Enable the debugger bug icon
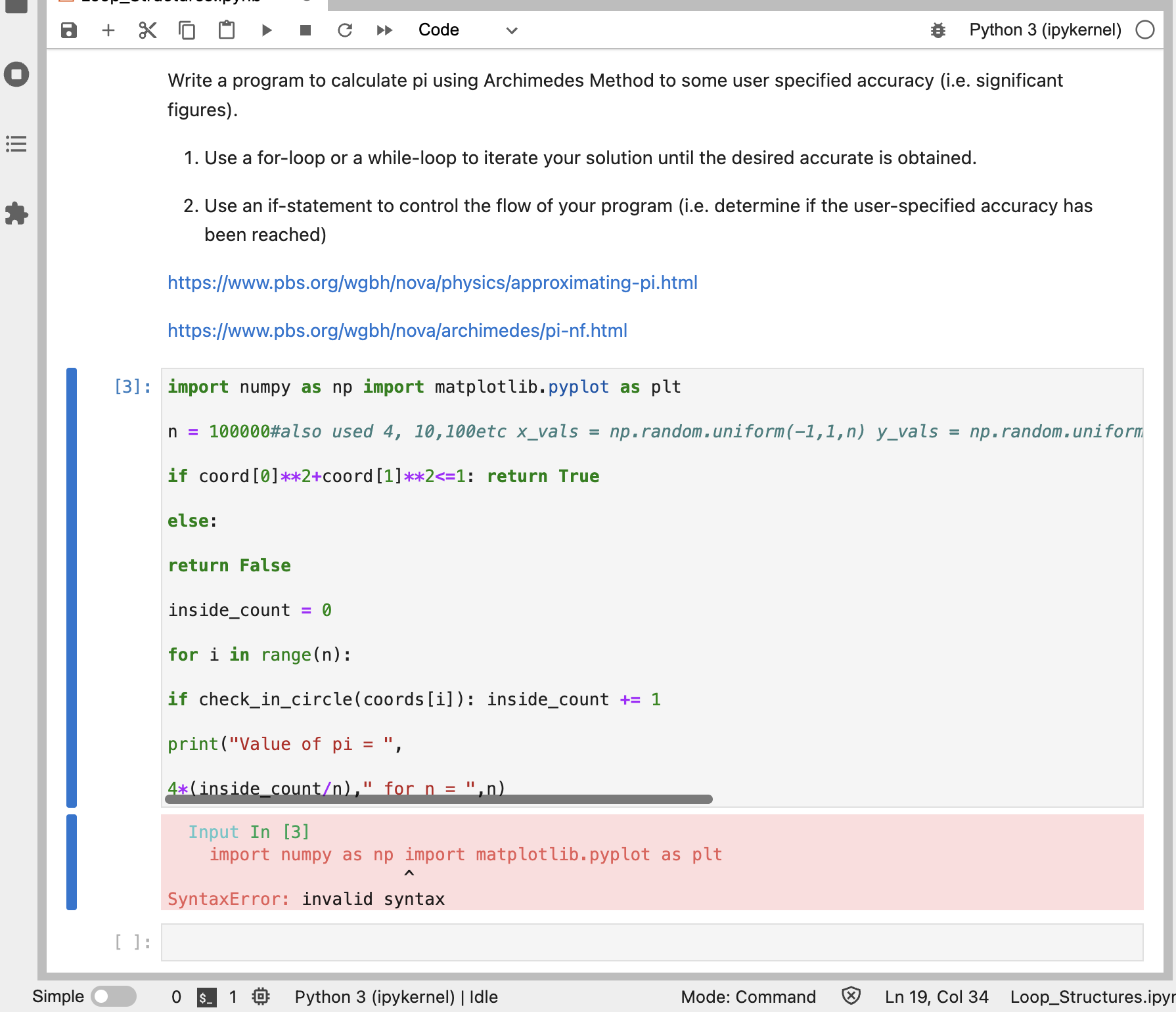This screenshot has height=1012, width=1176. pyautogui.click(x=938, y=30)
